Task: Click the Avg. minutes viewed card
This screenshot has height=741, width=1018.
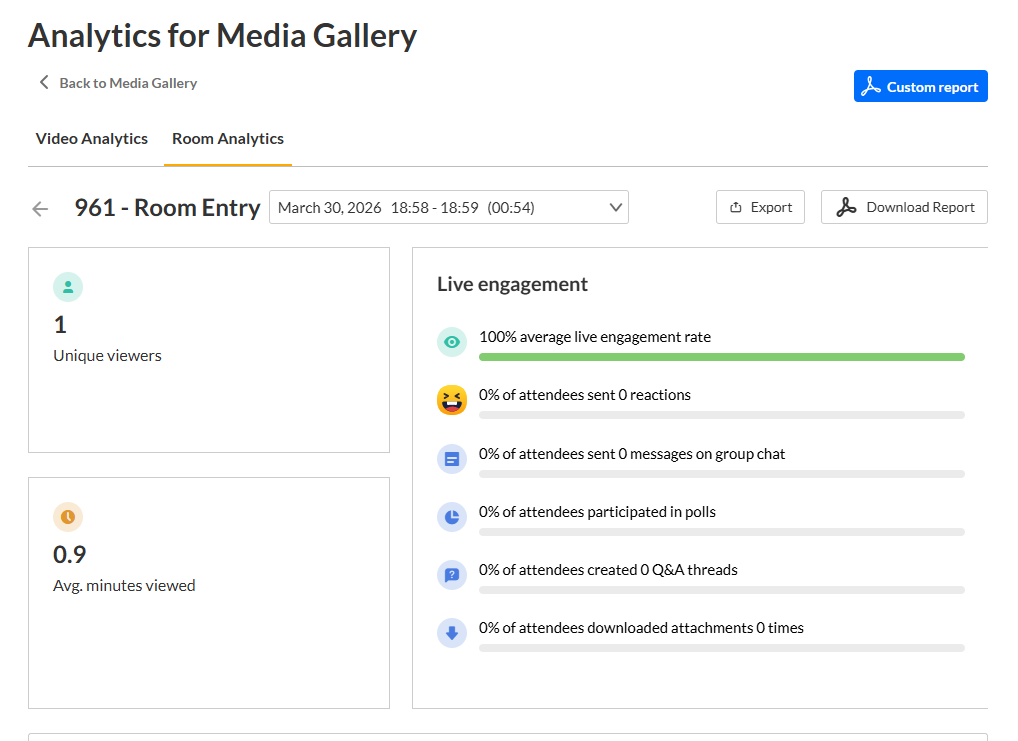Action: pyautogui.click(x=208, y=592)
